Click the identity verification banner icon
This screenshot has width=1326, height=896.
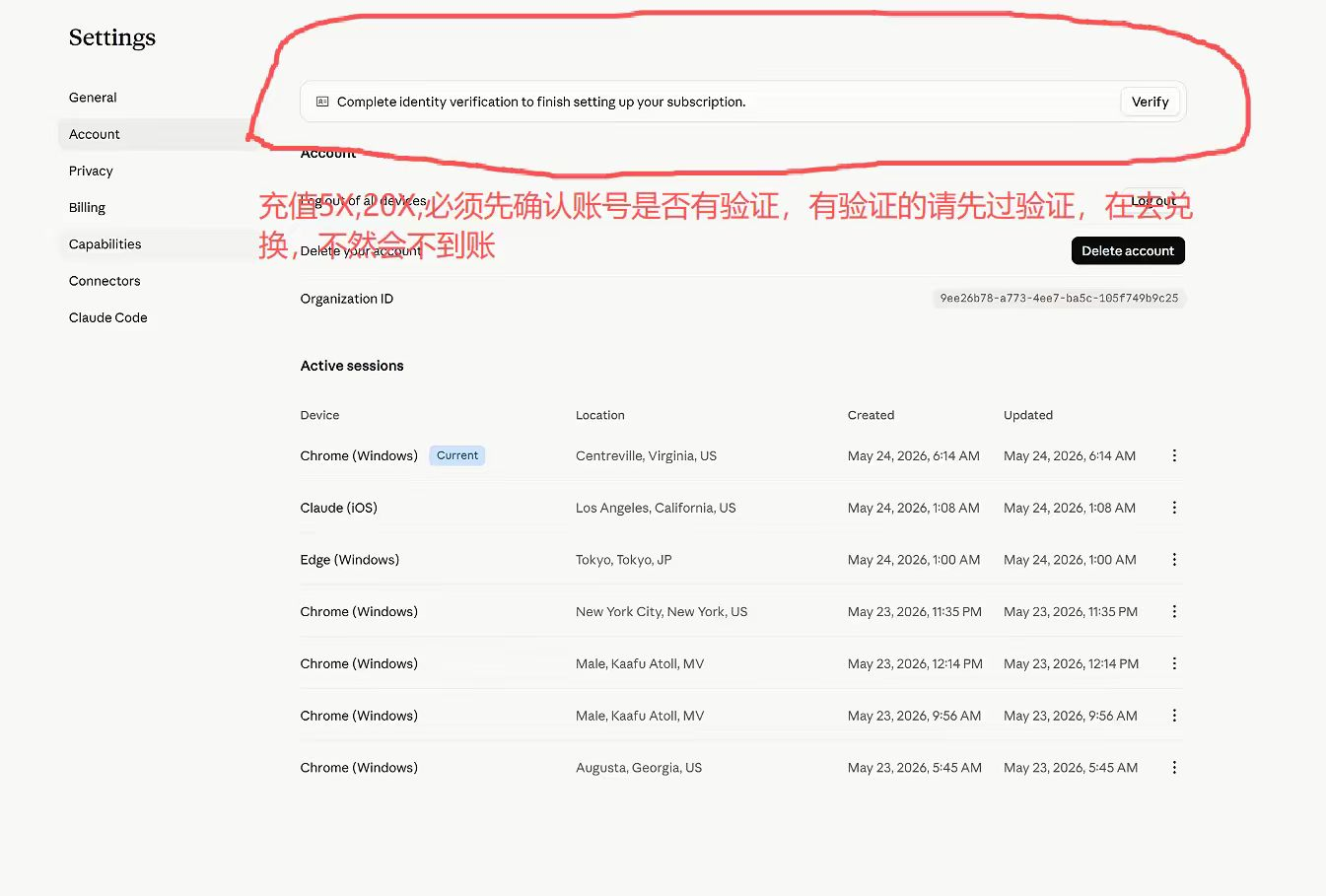coord(322,102)
